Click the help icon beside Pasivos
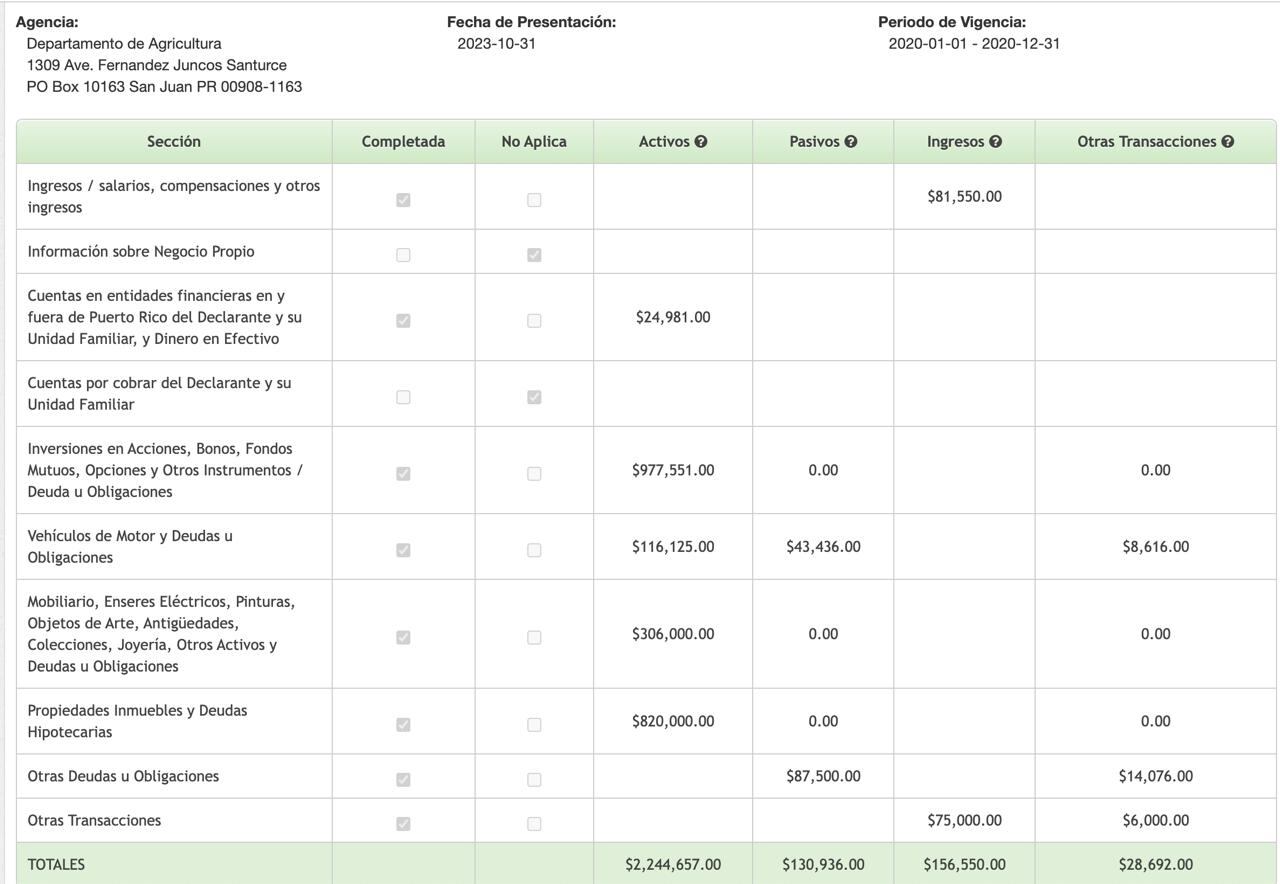Image resolution: width=1280 pixels, height=884 pixels. (851, 142)
